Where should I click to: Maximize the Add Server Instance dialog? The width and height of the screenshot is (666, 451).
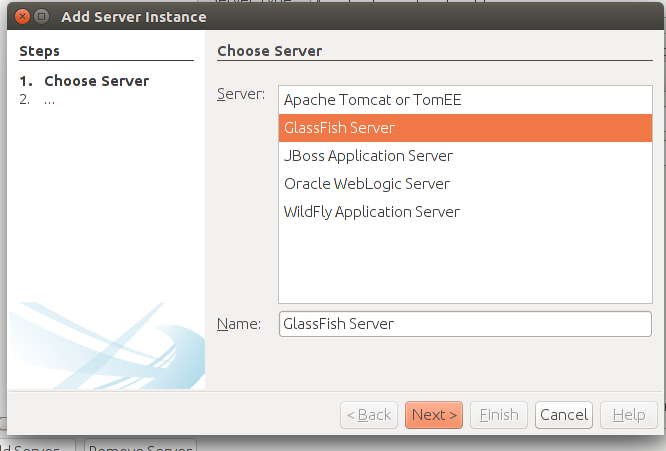click(x=41, y=17)
